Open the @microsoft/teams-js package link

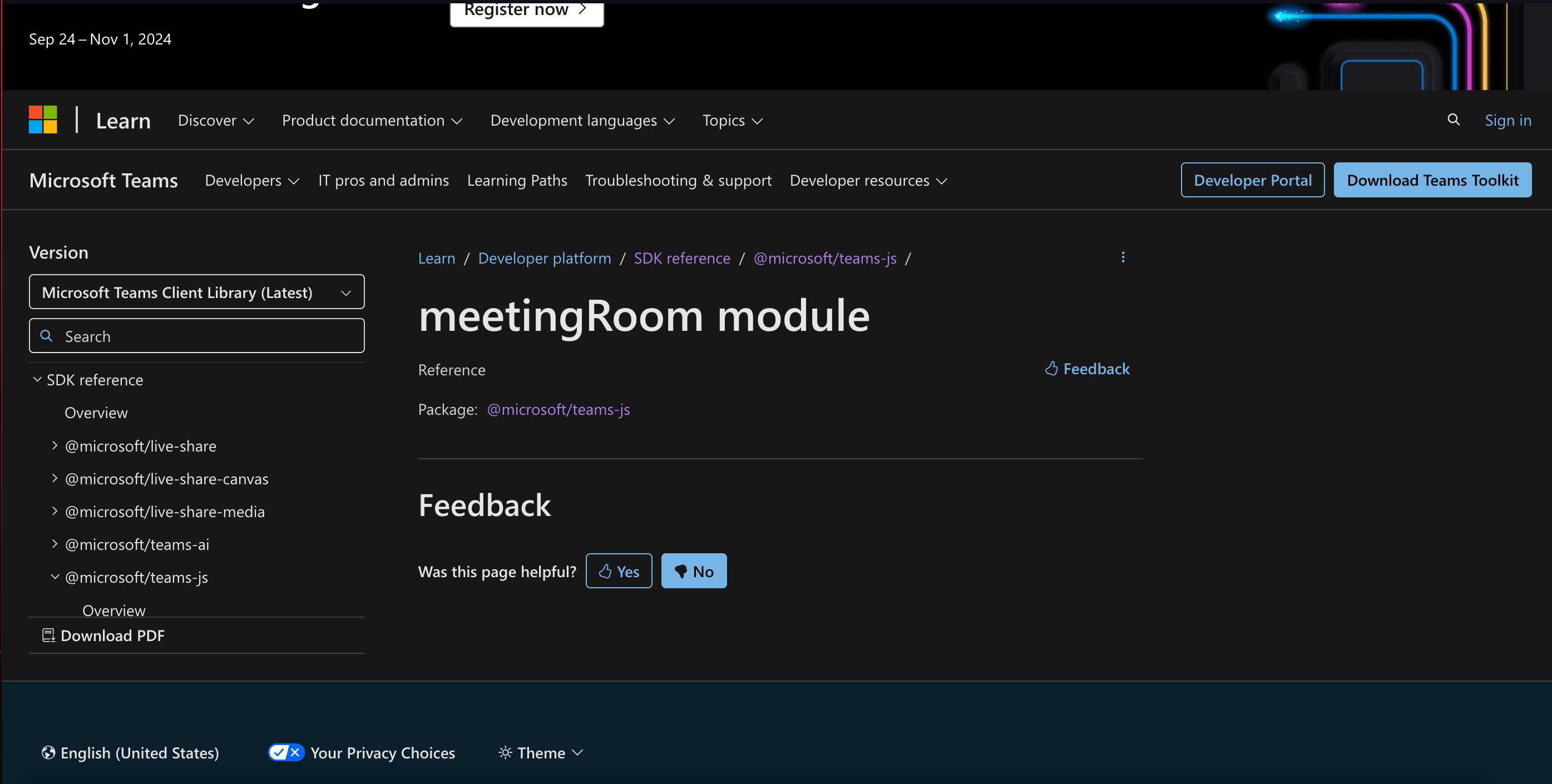(558, 409)
